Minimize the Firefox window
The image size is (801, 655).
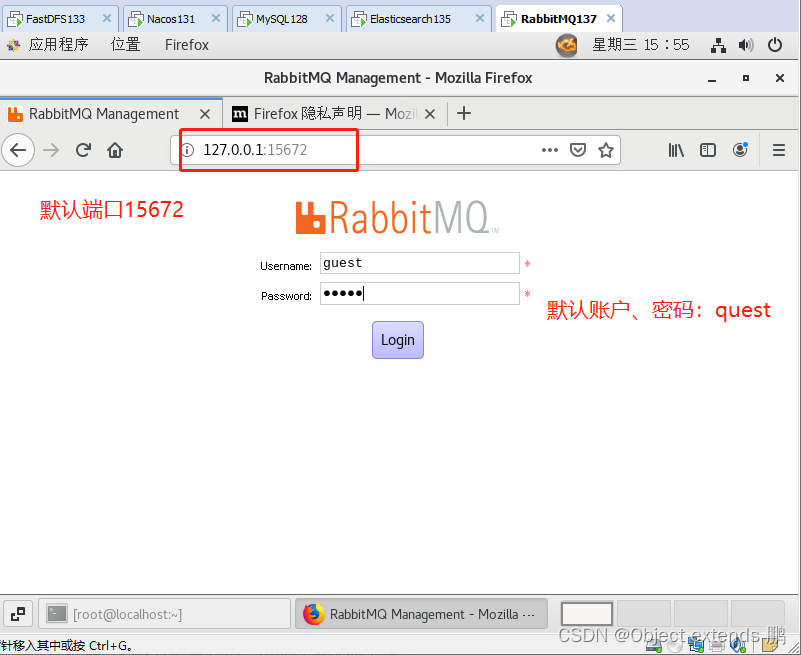(712, 79)
